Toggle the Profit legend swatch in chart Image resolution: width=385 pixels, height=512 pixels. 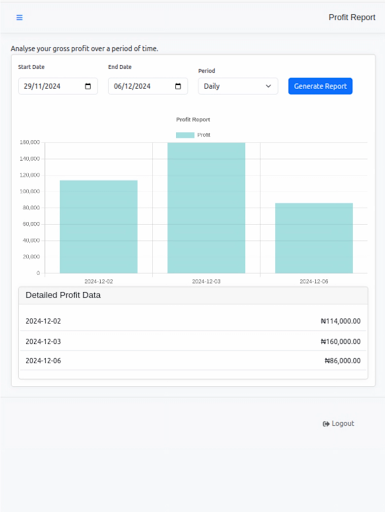(185, 135)
